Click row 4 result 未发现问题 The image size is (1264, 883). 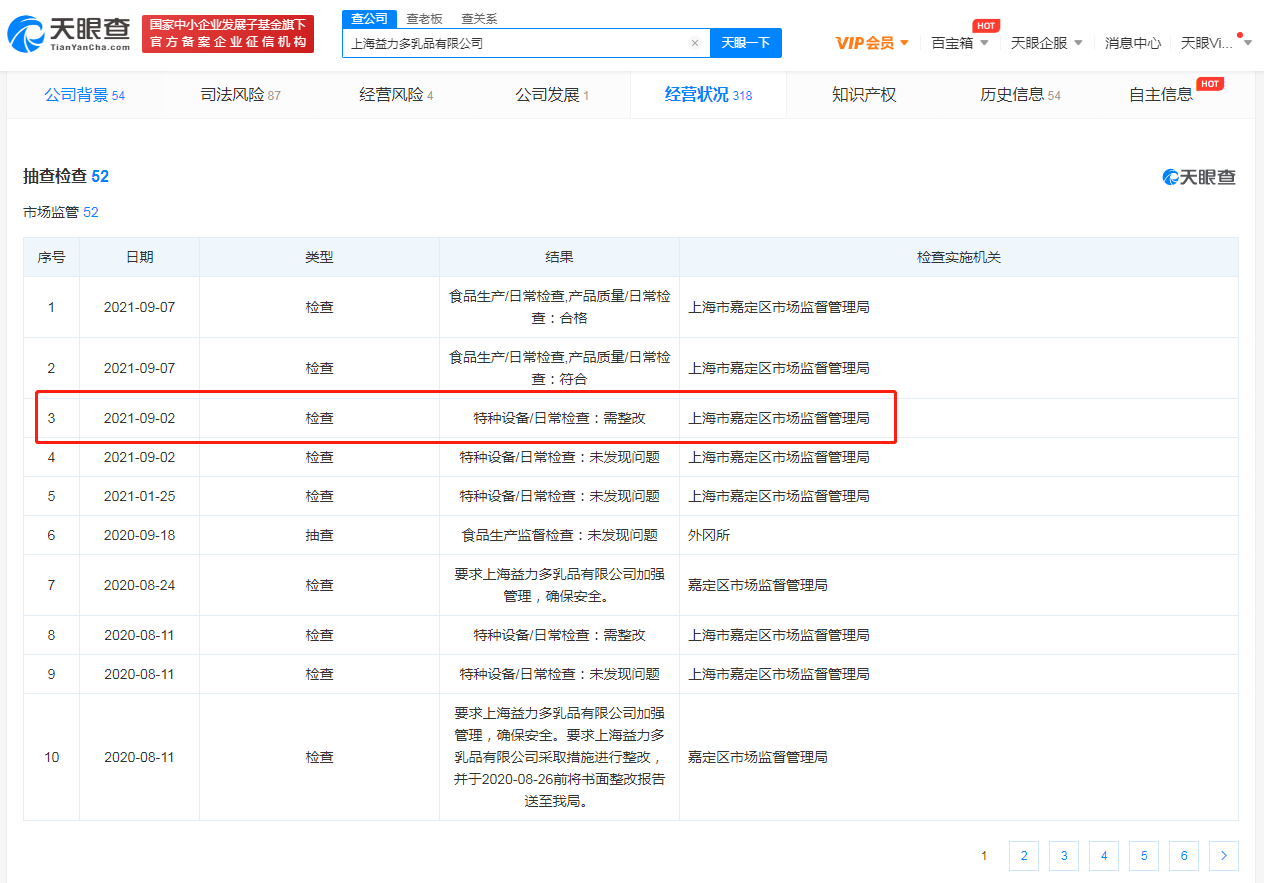tap(560, 457)
